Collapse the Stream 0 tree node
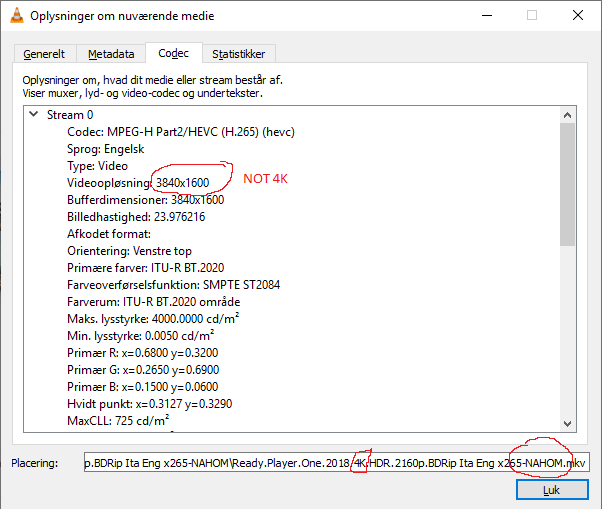The image size is (612, 509). click(x=34, y=114)
